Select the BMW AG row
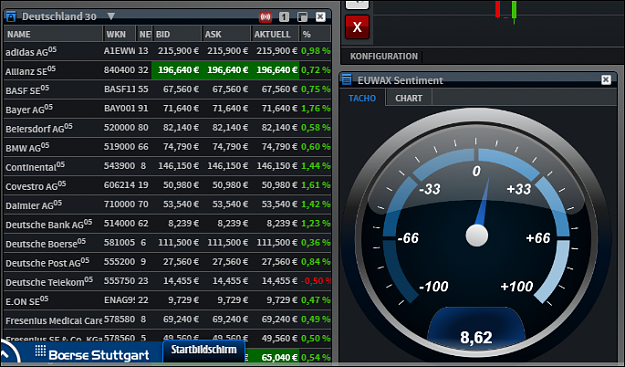The image size is (625, 367). click(167, 147)
